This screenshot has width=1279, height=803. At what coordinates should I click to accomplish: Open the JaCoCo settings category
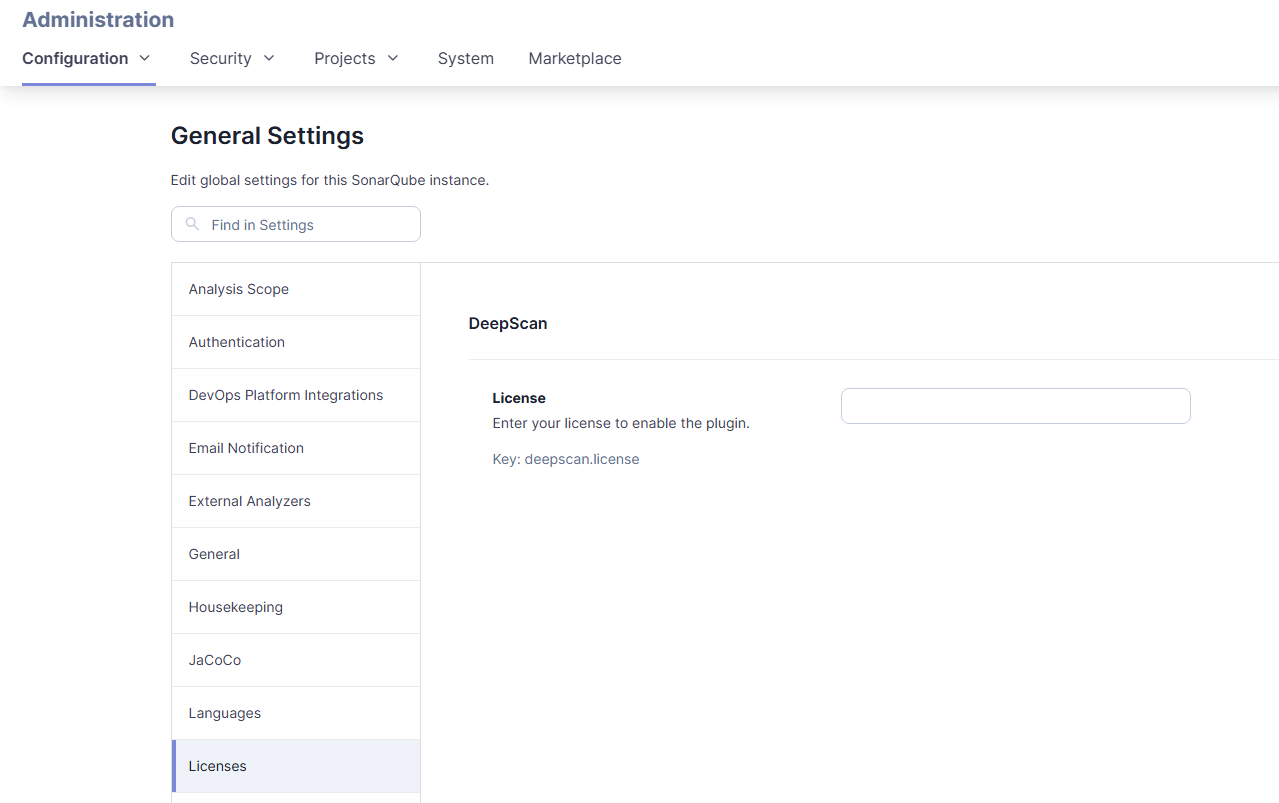(296, 660)
